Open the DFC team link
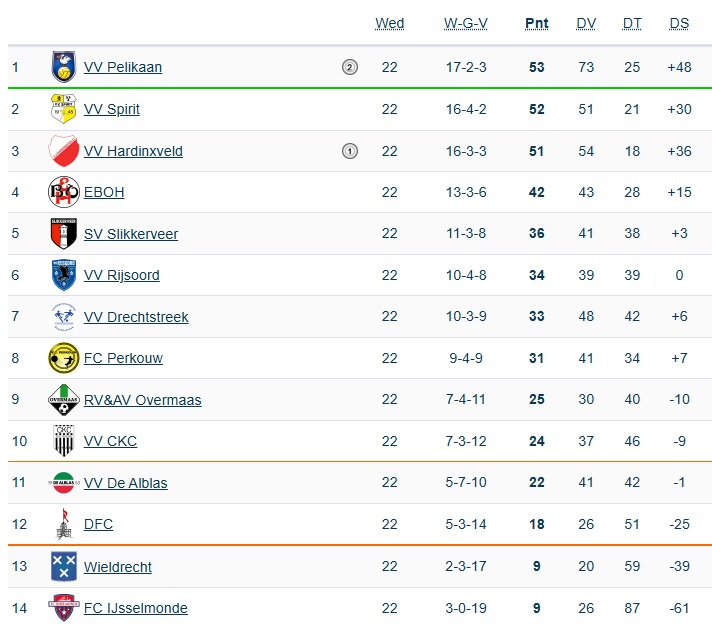 click(x=98, y=524)
